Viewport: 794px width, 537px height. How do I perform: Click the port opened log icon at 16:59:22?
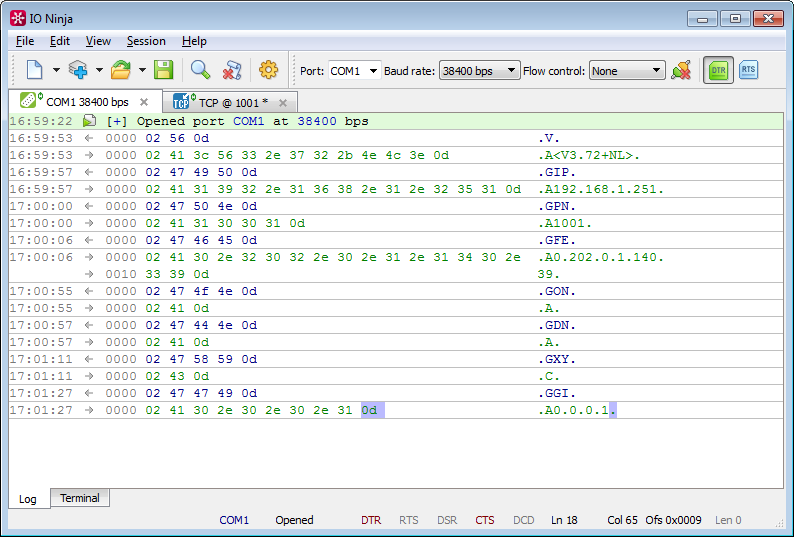point(90,121)
